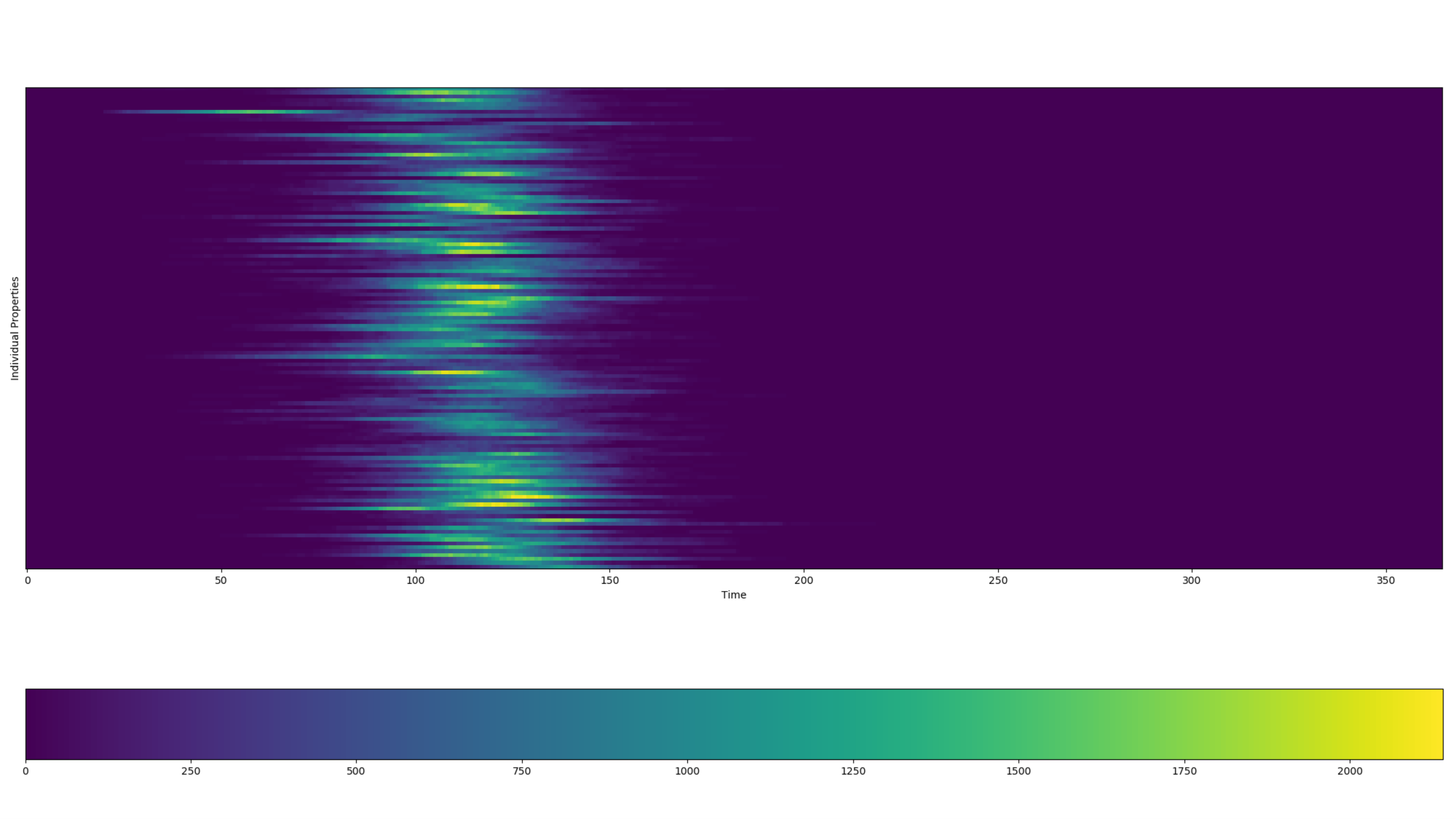Viewport: 1456px width, 819px height.
Task: Click the x-axis tick label 200
Action: tap(803, 580)
